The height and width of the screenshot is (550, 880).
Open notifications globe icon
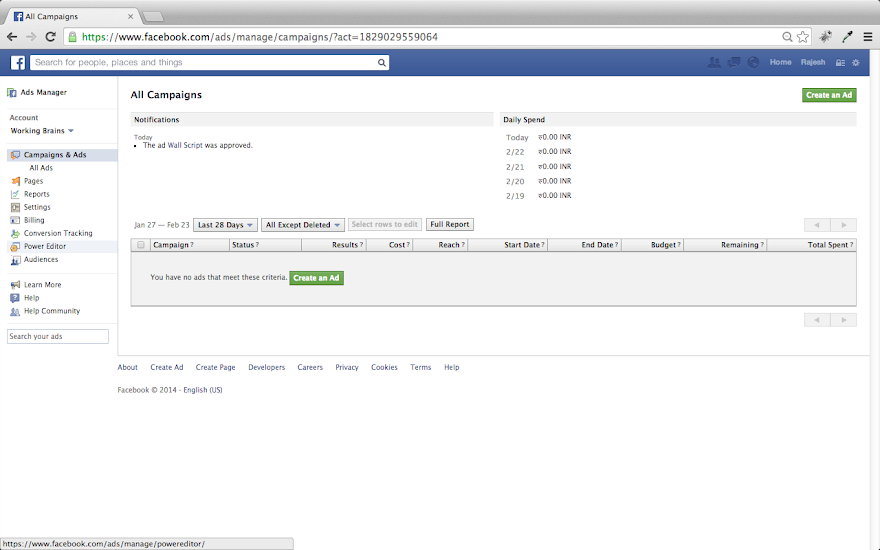753,62
